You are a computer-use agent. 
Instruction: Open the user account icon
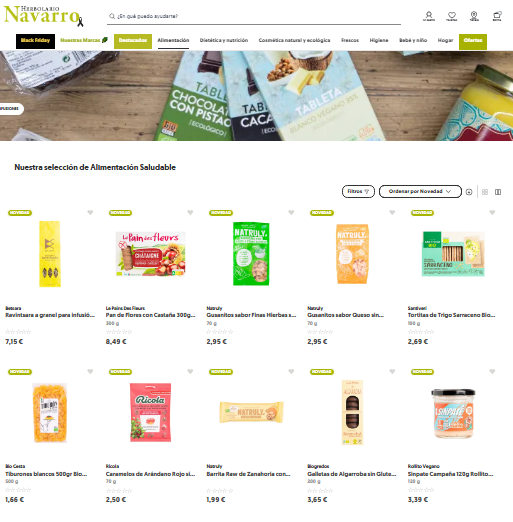429,16
